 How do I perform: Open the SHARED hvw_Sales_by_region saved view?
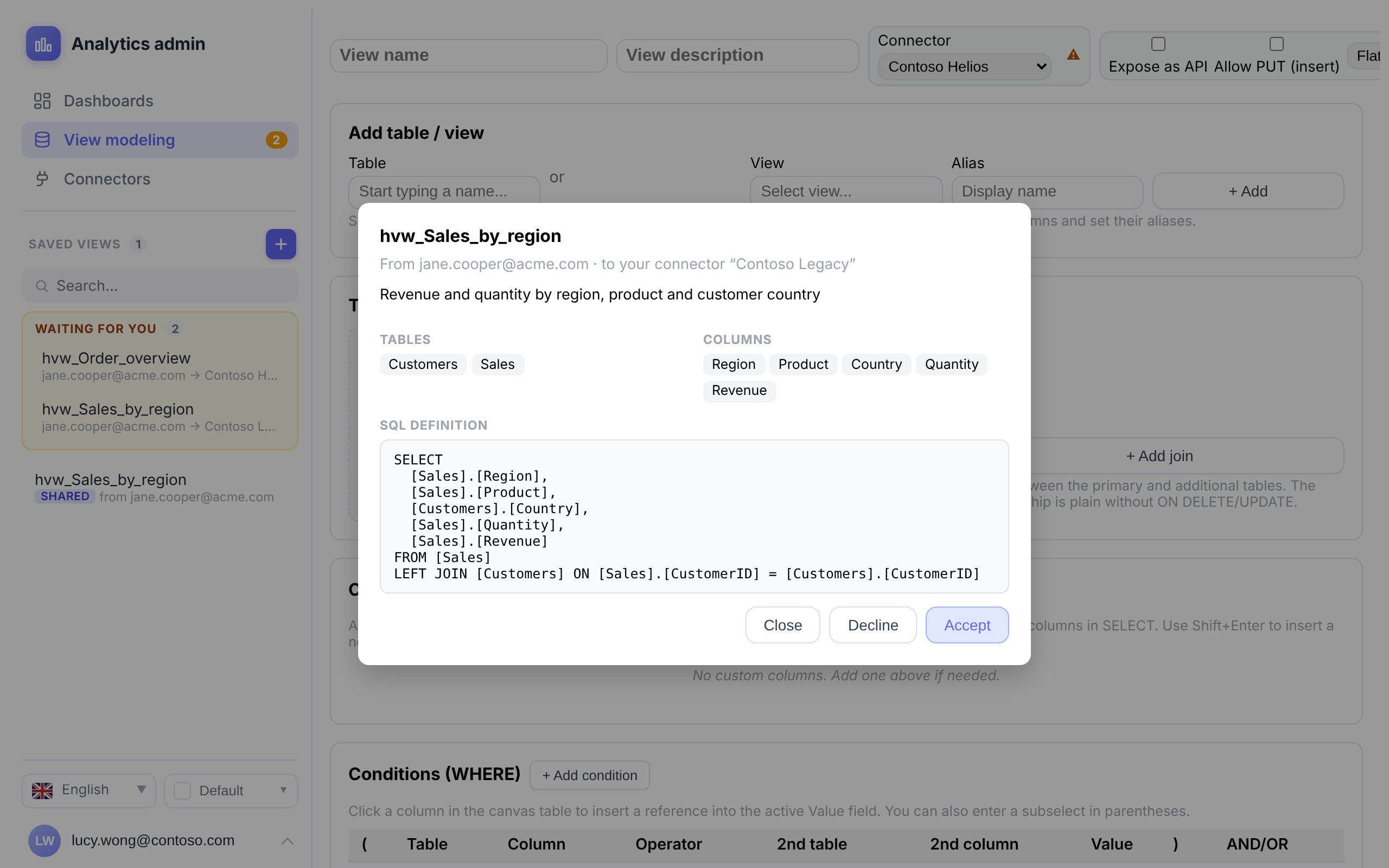tap(160, 487)
